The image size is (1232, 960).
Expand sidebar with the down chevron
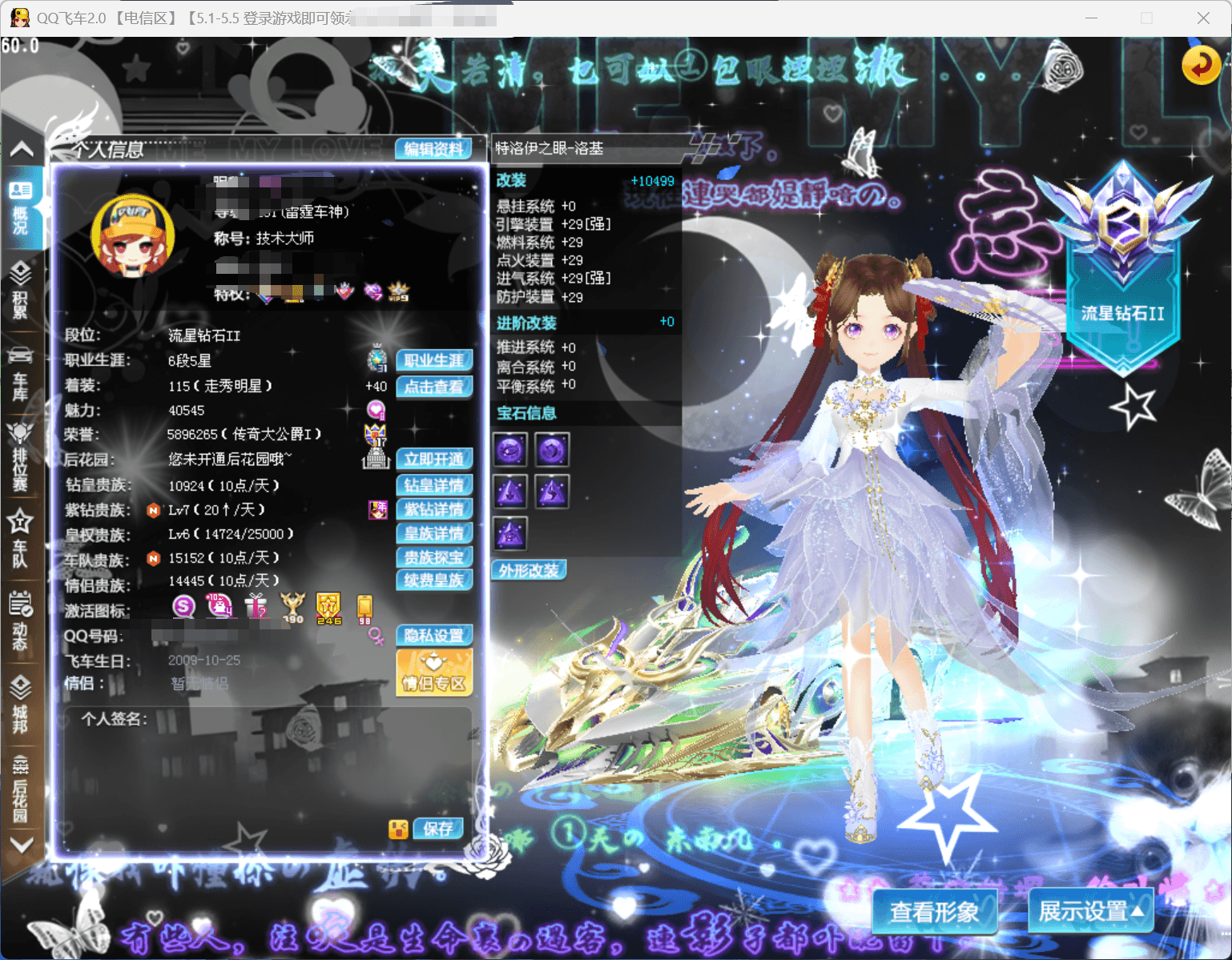tap(22, 845)
